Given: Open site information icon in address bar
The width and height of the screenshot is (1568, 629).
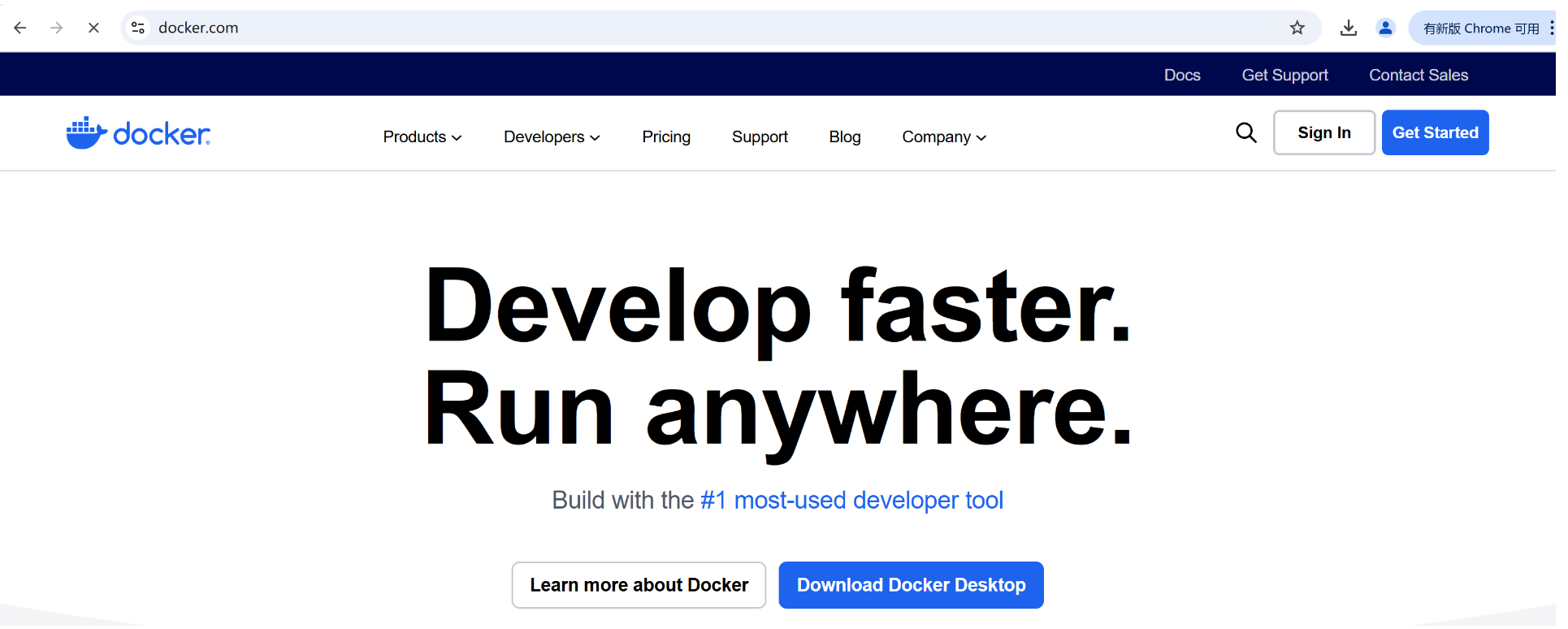Looking at the screenshot, I should (x=138, y=28).
